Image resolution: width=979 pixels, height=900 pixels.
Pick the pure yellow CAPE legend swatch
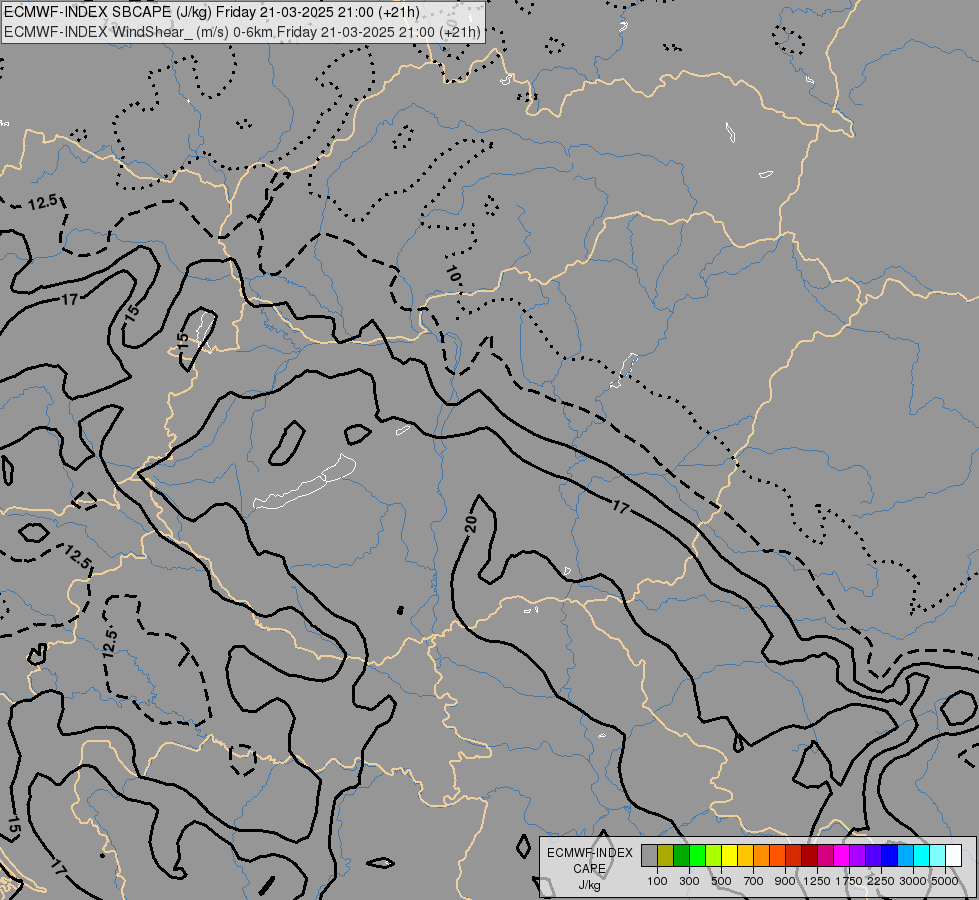coord(729,855)
